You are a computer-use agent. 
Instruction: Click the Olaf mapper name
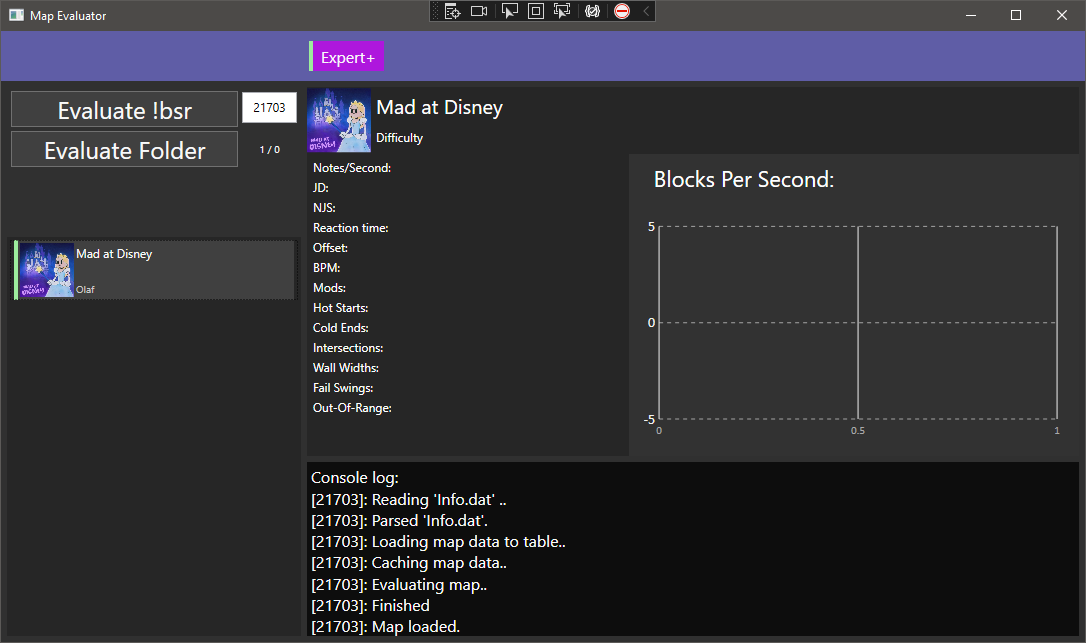(x=85, y=290)
